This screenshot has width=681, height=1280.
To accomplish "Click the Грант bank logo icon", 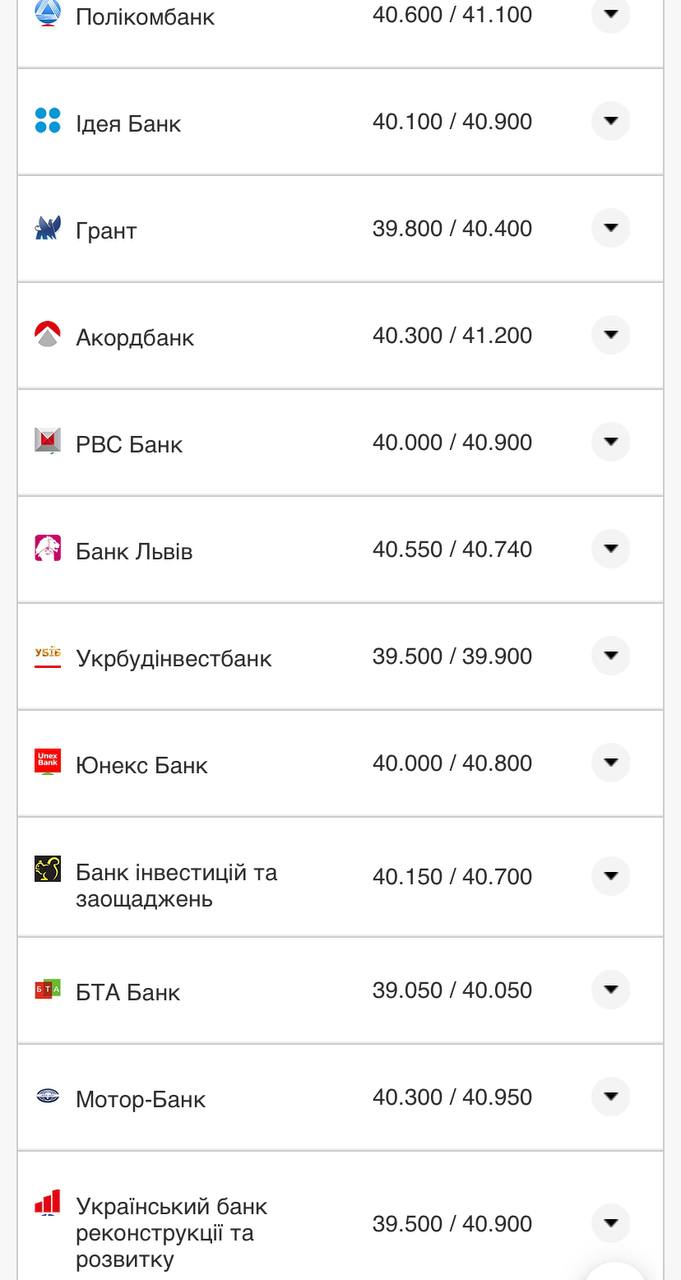I will click(47, 228).
